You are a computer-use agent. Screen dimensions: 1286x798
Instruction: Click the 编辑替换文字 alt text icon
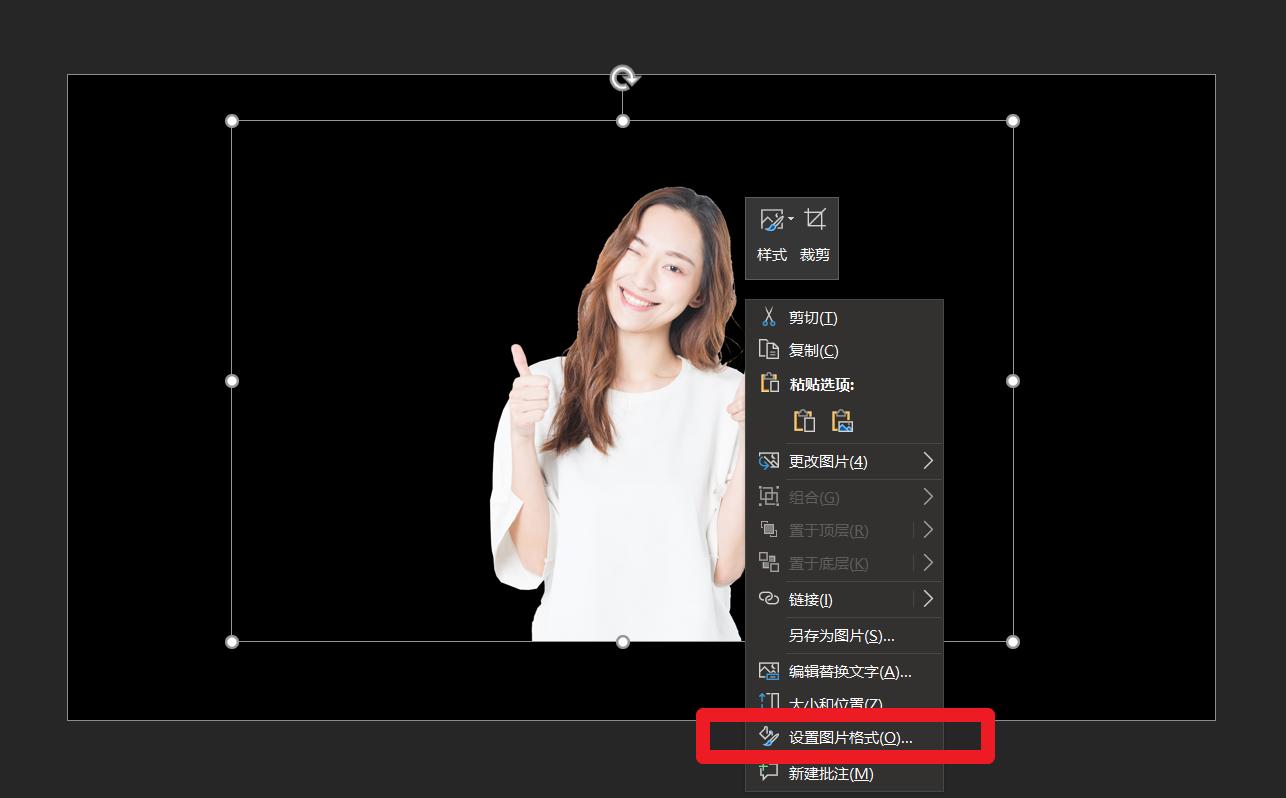tap(769, 671)
